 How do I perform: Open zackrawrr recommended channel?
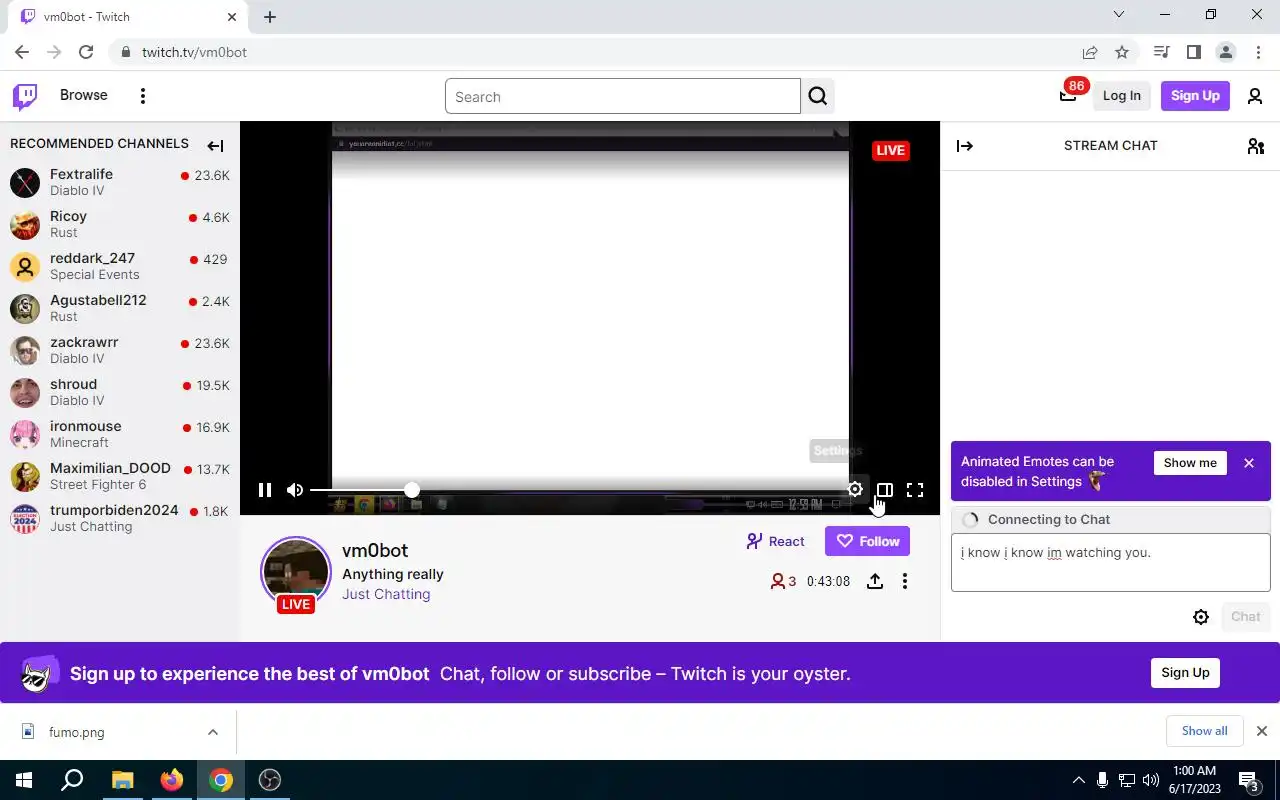click(120, 350)
